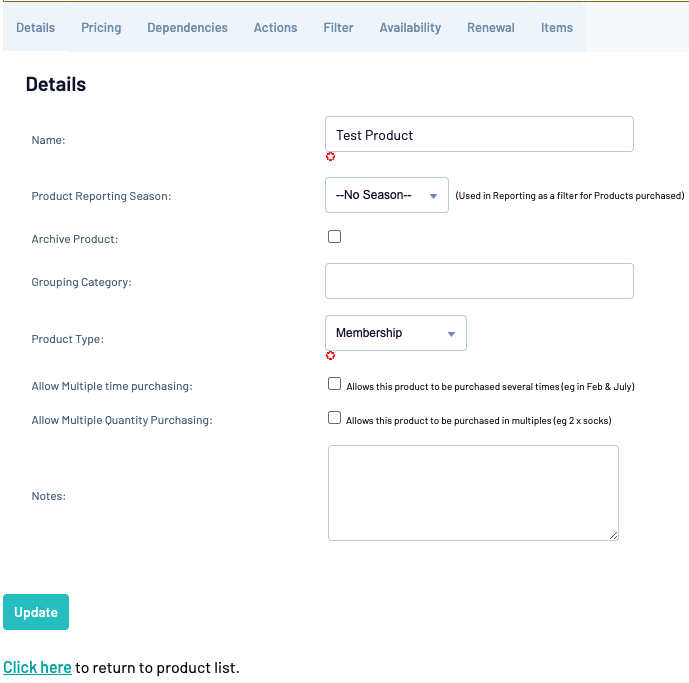The height and width of the screenshot is (683, 689).
Task: Switch to the Renewal tab
Action: pos(491,28)
